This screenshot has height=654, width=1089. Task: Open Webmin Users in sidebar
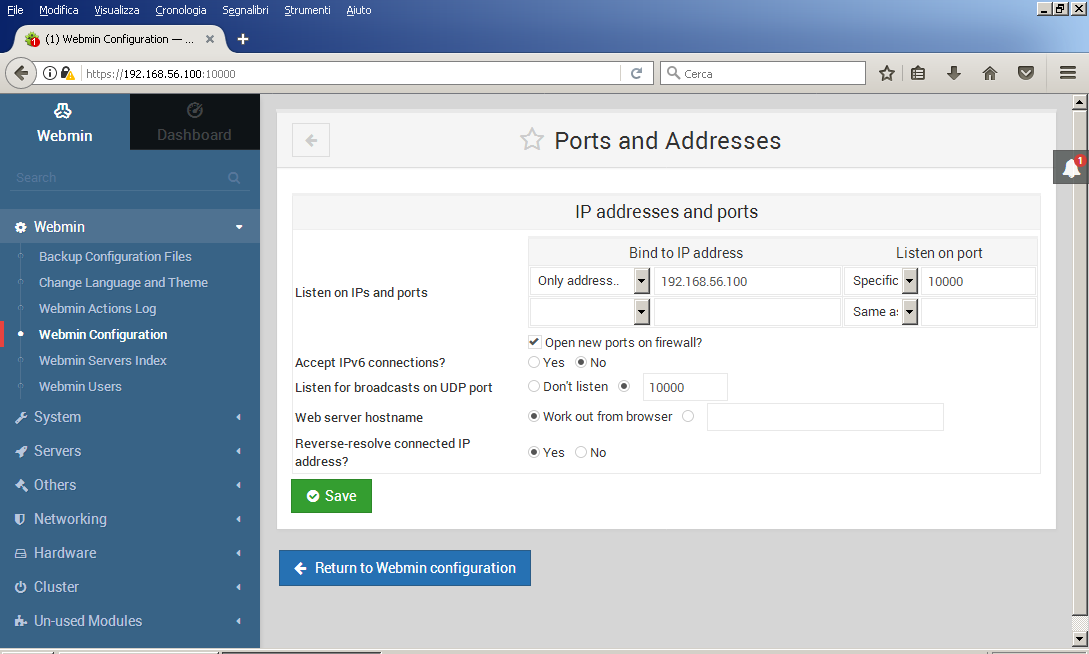pos(80,386)
